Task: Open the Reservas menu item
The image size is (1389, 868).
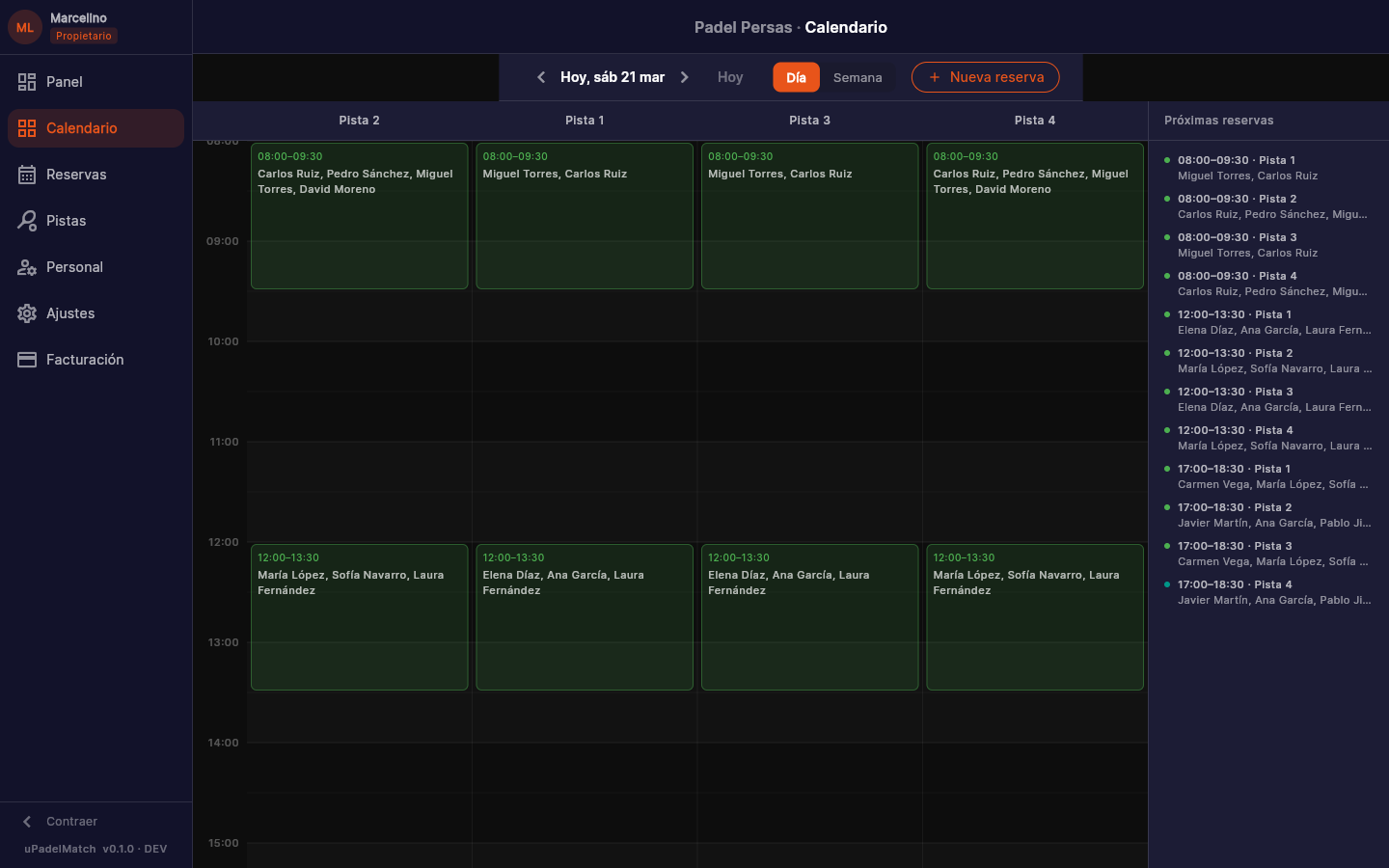Action: click(76, 175)
